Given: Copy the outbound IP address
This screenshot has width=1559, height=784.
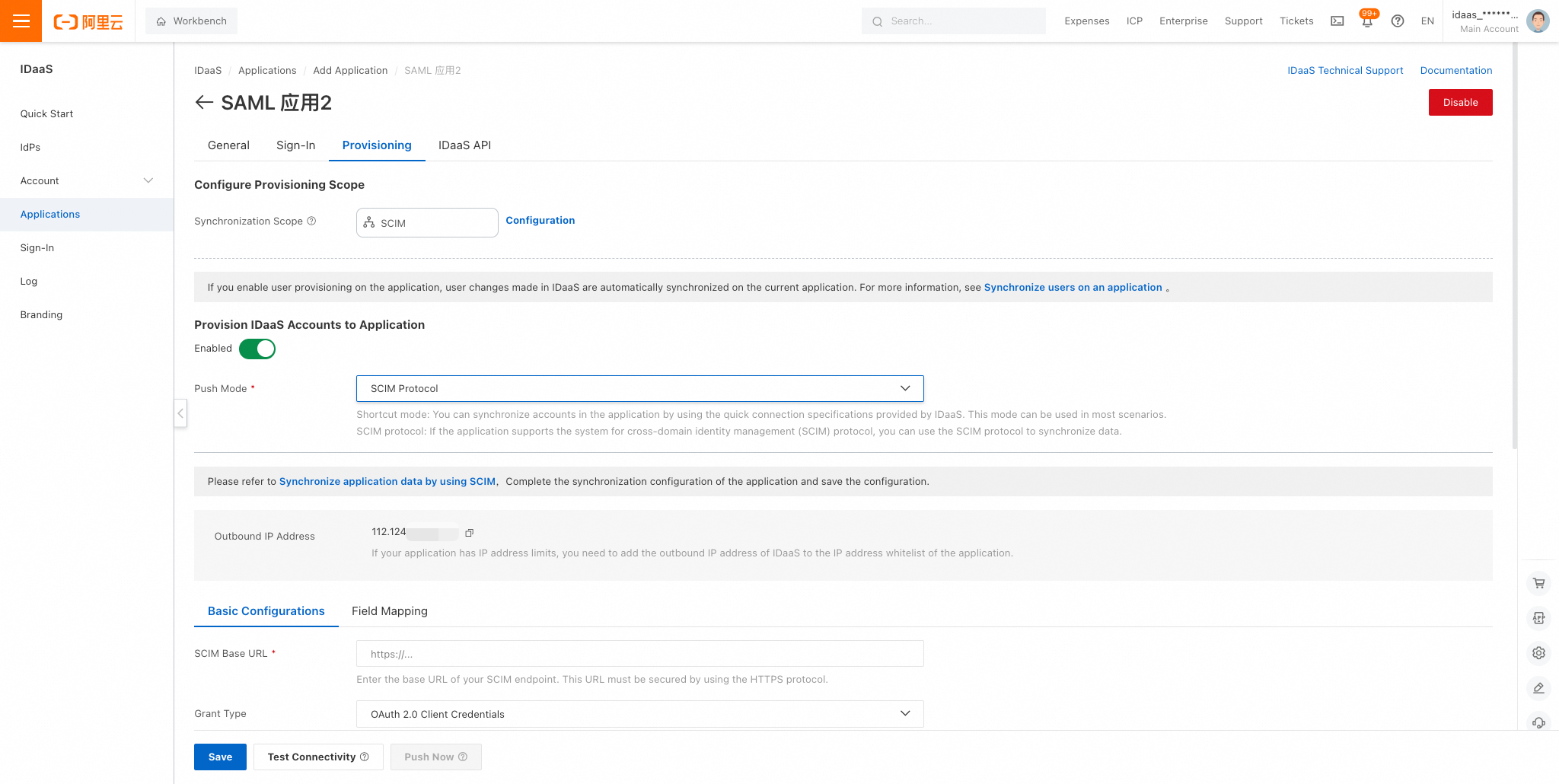Looking at the screenshot, I should pos(470,533).
